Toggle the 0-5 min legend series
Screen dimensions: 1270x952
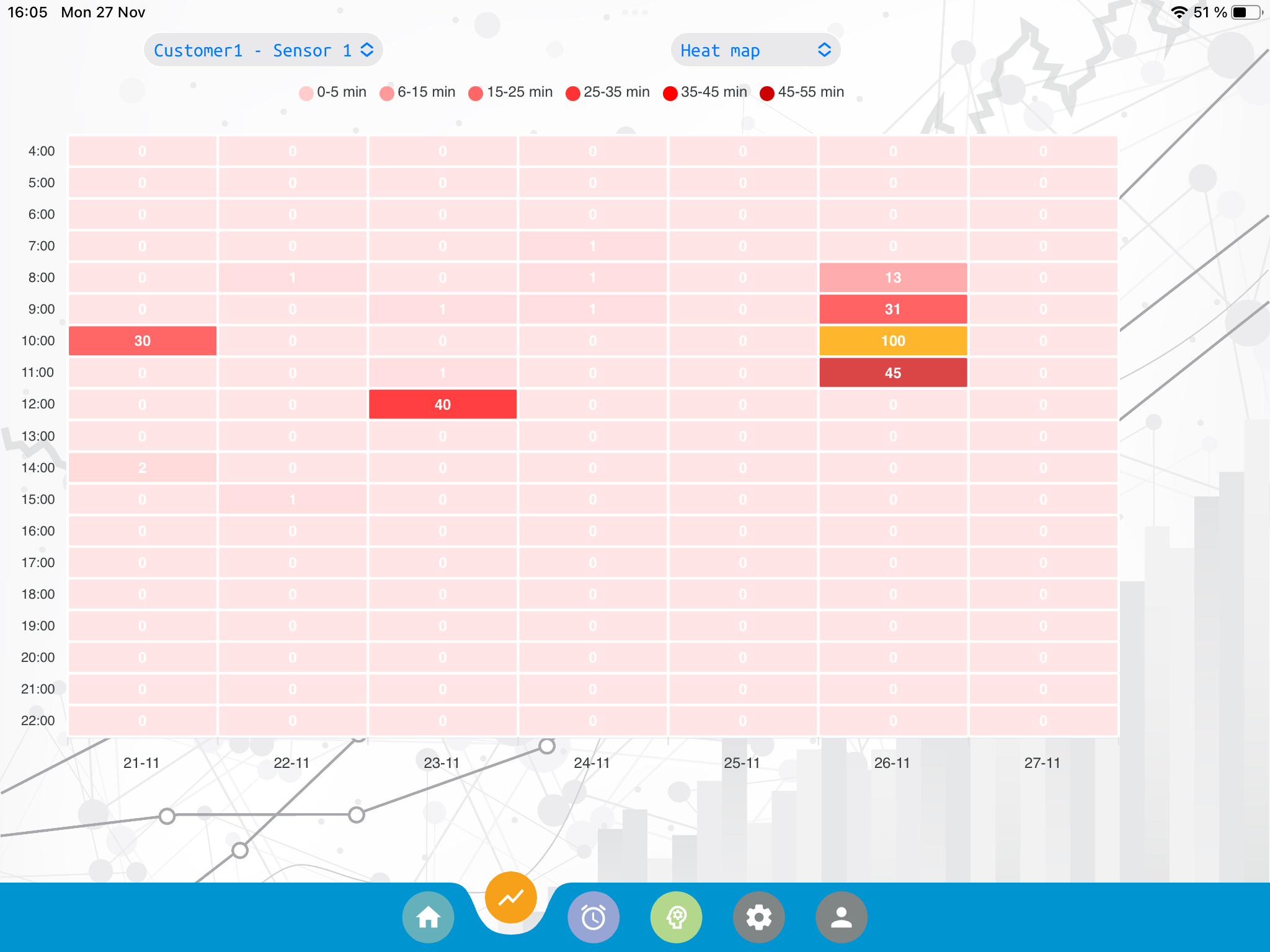[x=332, y=92]
